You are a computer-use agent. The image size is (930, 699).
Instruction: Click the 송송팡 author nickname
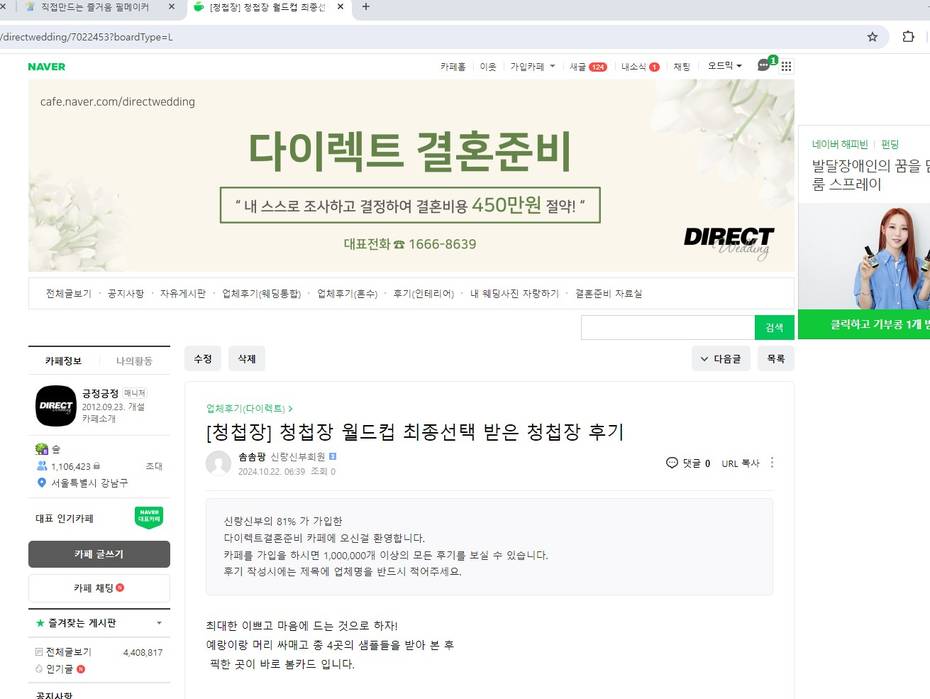(251, 457)
